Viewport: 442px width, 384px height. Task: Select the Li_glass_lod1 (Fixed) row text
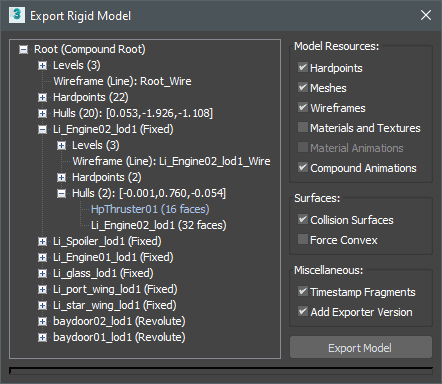coord(103,273)
